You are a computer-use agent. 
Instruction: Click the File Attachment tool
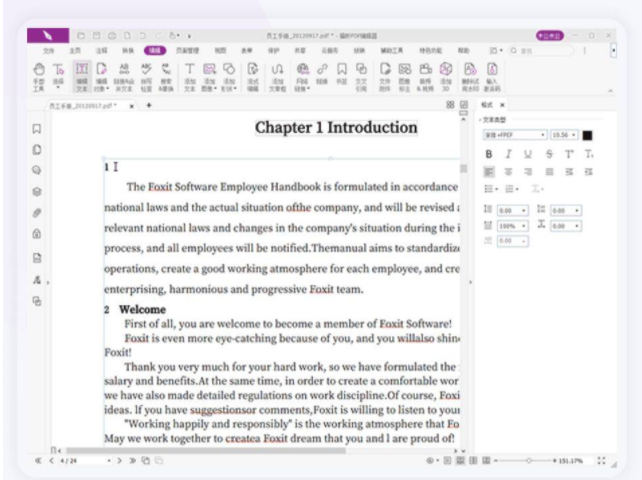click(x=384, y=77)
